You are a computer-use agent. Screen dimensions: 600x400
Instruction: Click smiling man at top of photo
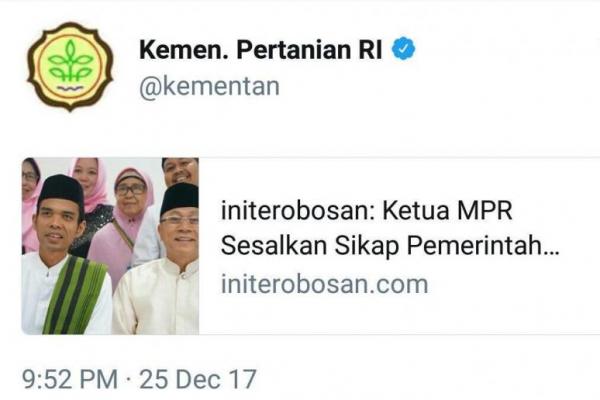pyautogui.click(x=181, y=170)
